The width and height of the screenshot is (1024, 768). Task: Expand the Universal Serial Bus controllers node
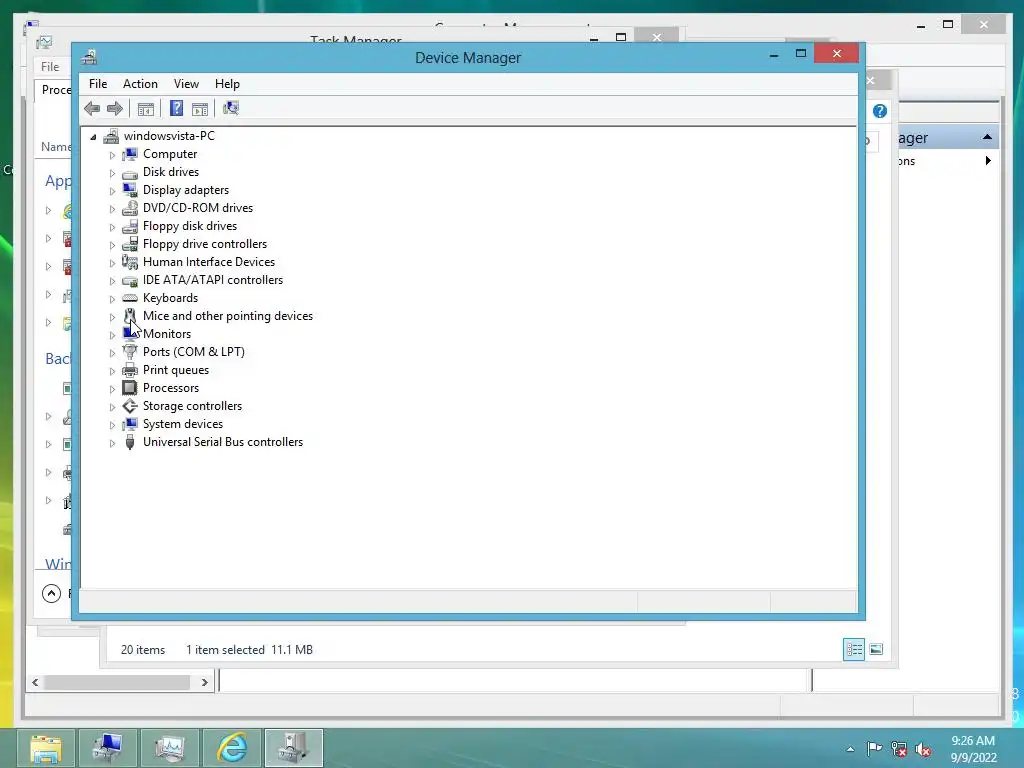[x=112, y=443]
